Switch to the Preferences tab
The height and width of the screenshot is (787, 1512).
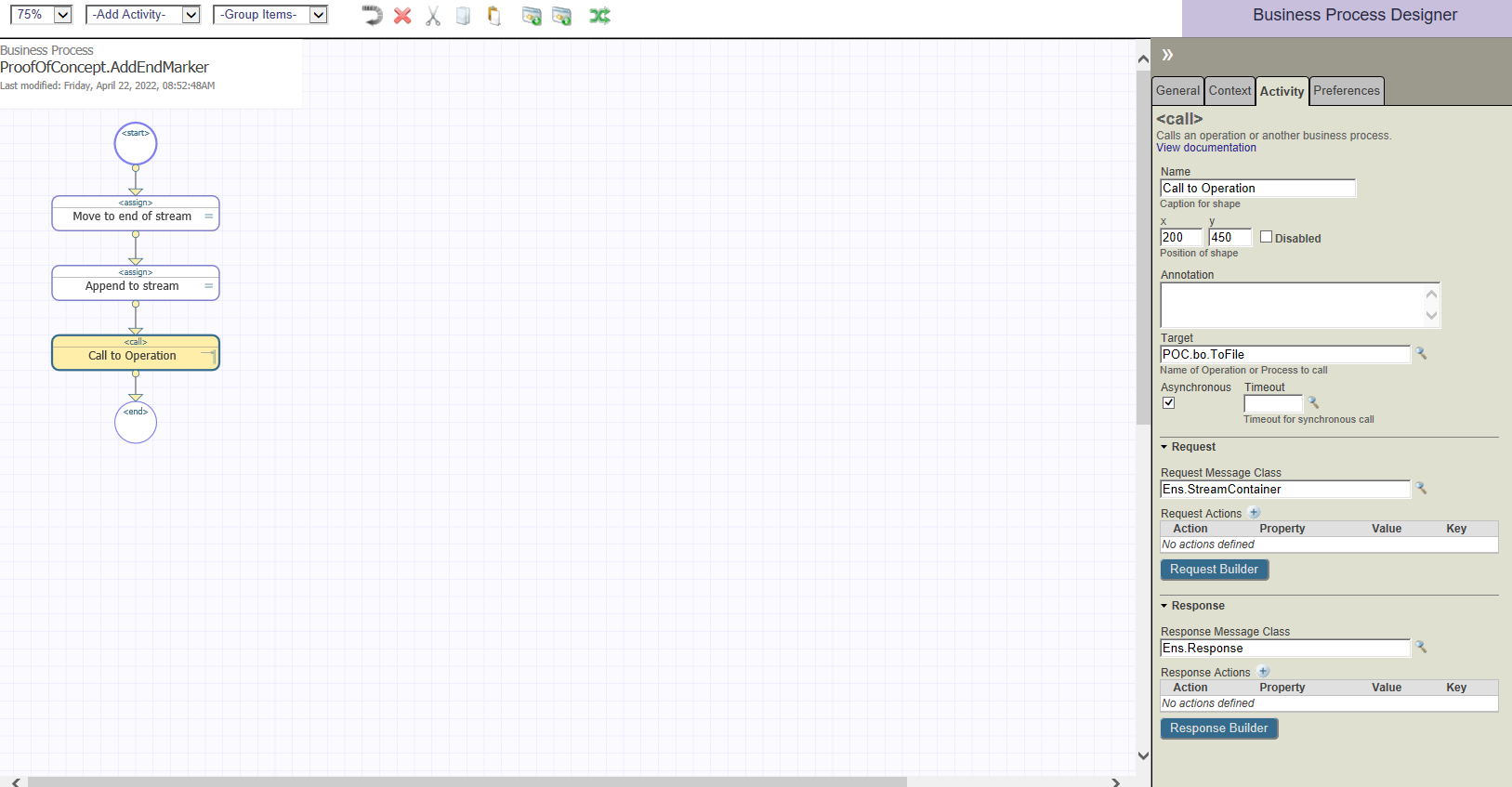[x=1347, y=91]
